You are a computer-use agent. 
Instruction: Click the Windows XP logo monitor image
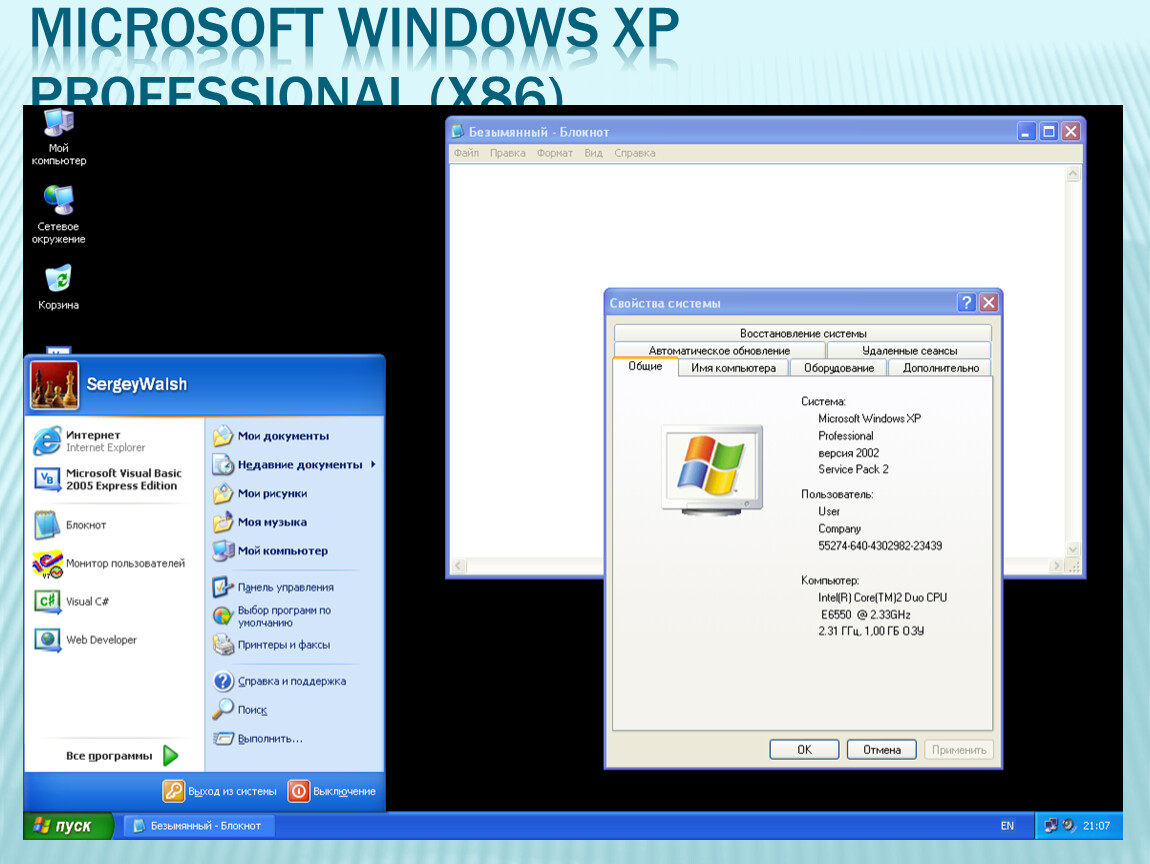tap(712, 469)
